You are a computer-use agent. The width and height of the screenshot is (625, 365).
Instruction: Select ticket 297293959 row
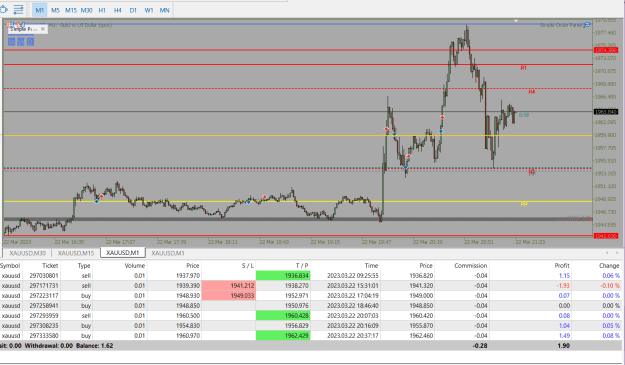[x=311, y=316]
